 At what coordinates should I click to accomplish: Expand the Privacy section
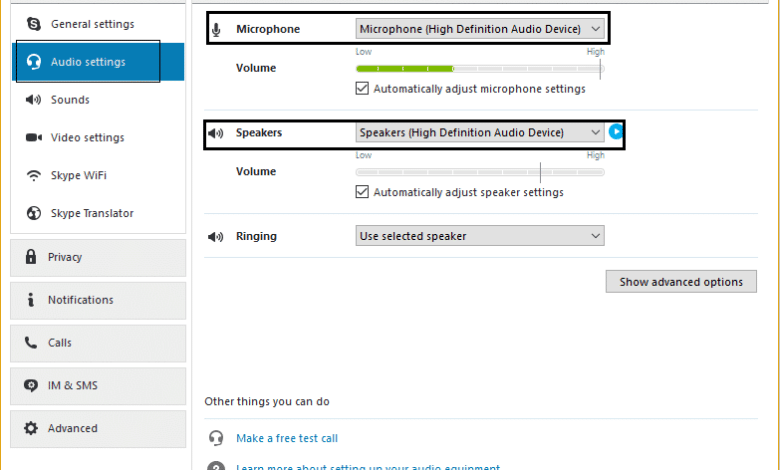pyautogui.click(x=98, y=258)
